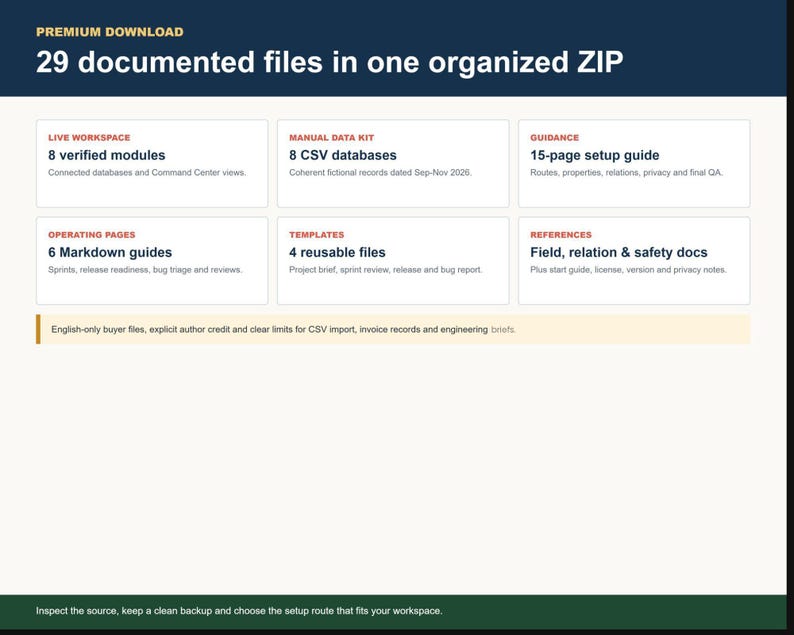The width and height of the screenshot is (794, 635).
Task: Click the '29 documented files in one organized ZIP' heading
Action: point(329,62)
